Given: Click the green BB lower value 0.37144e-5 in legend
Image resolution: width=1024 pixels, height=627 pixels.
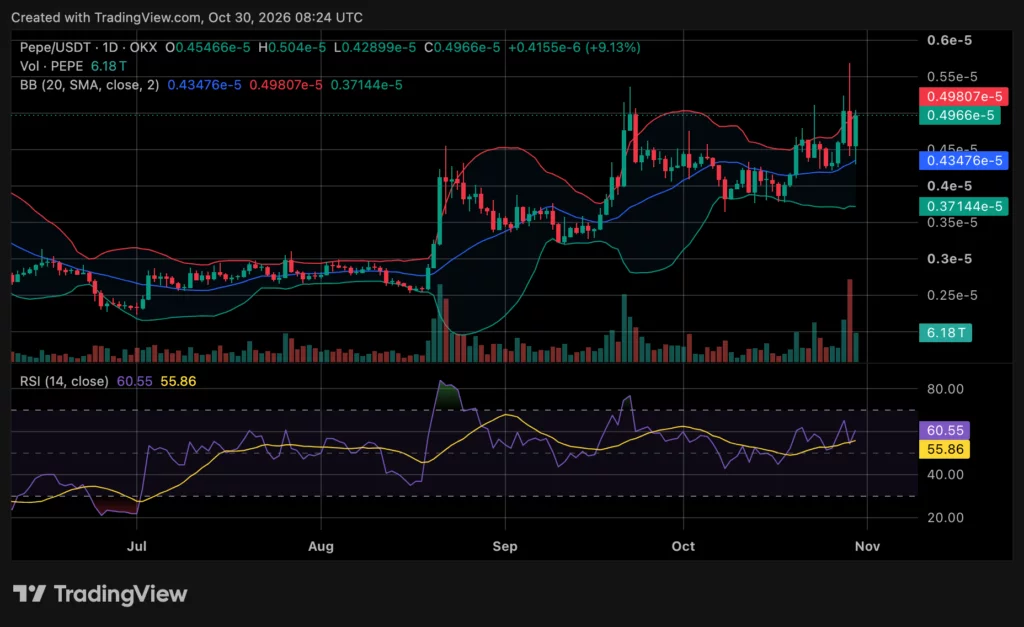Looking at the screenshot, I should tap(366, 85).
